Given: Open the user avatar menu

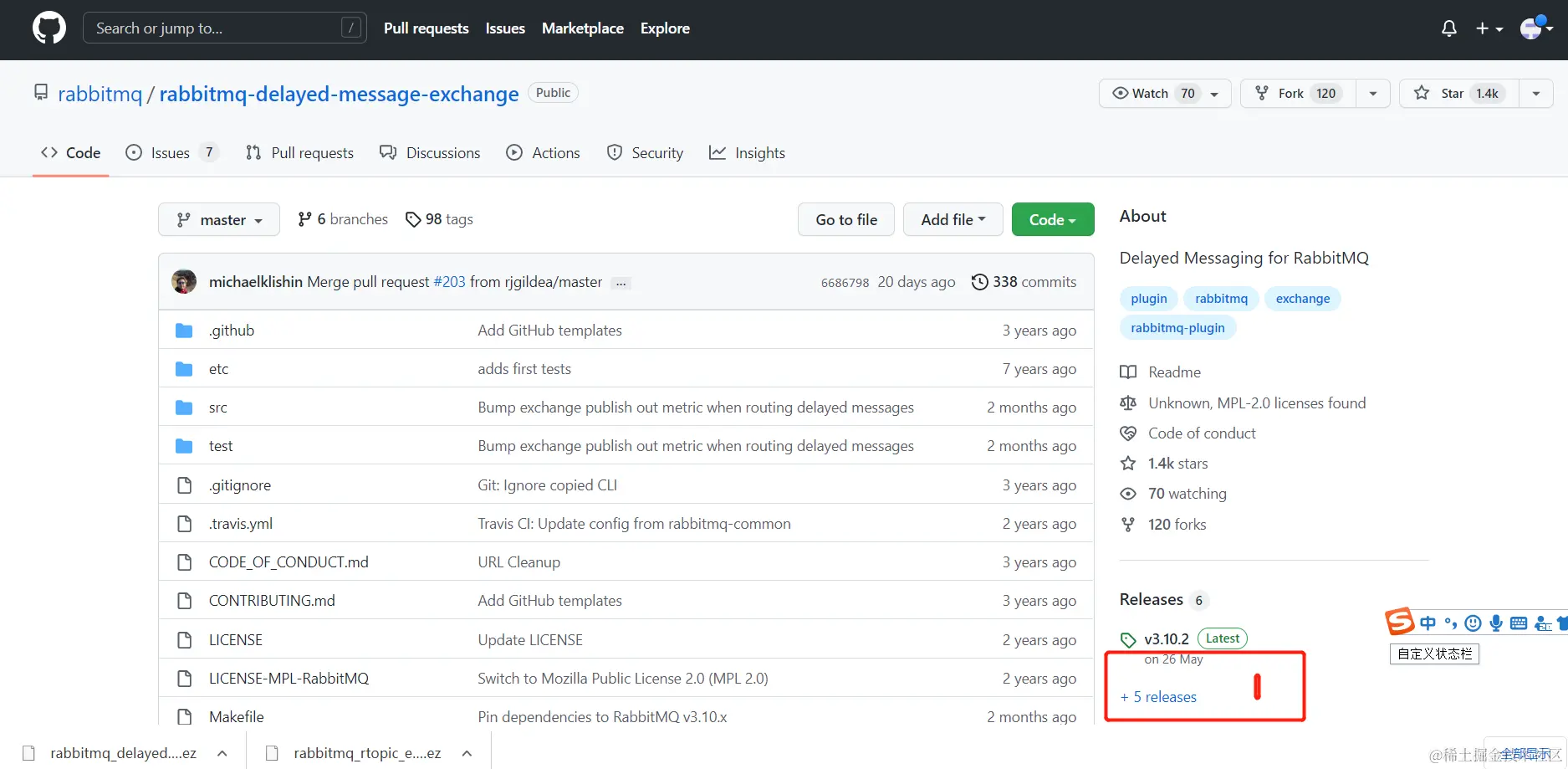Looking at the screenshot, I should pyautogui.click(x=1536, y=28).
